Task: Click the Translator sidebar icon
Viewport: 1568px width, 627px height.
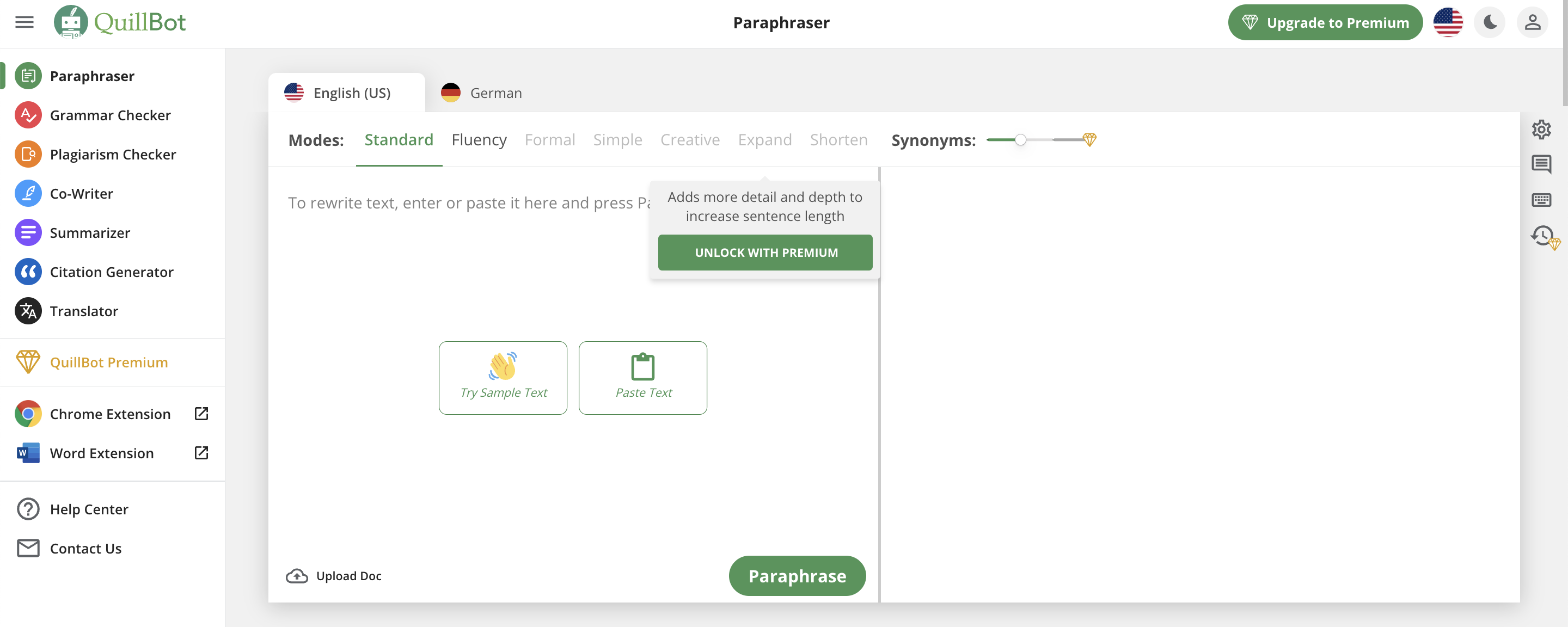Action: 28,311
